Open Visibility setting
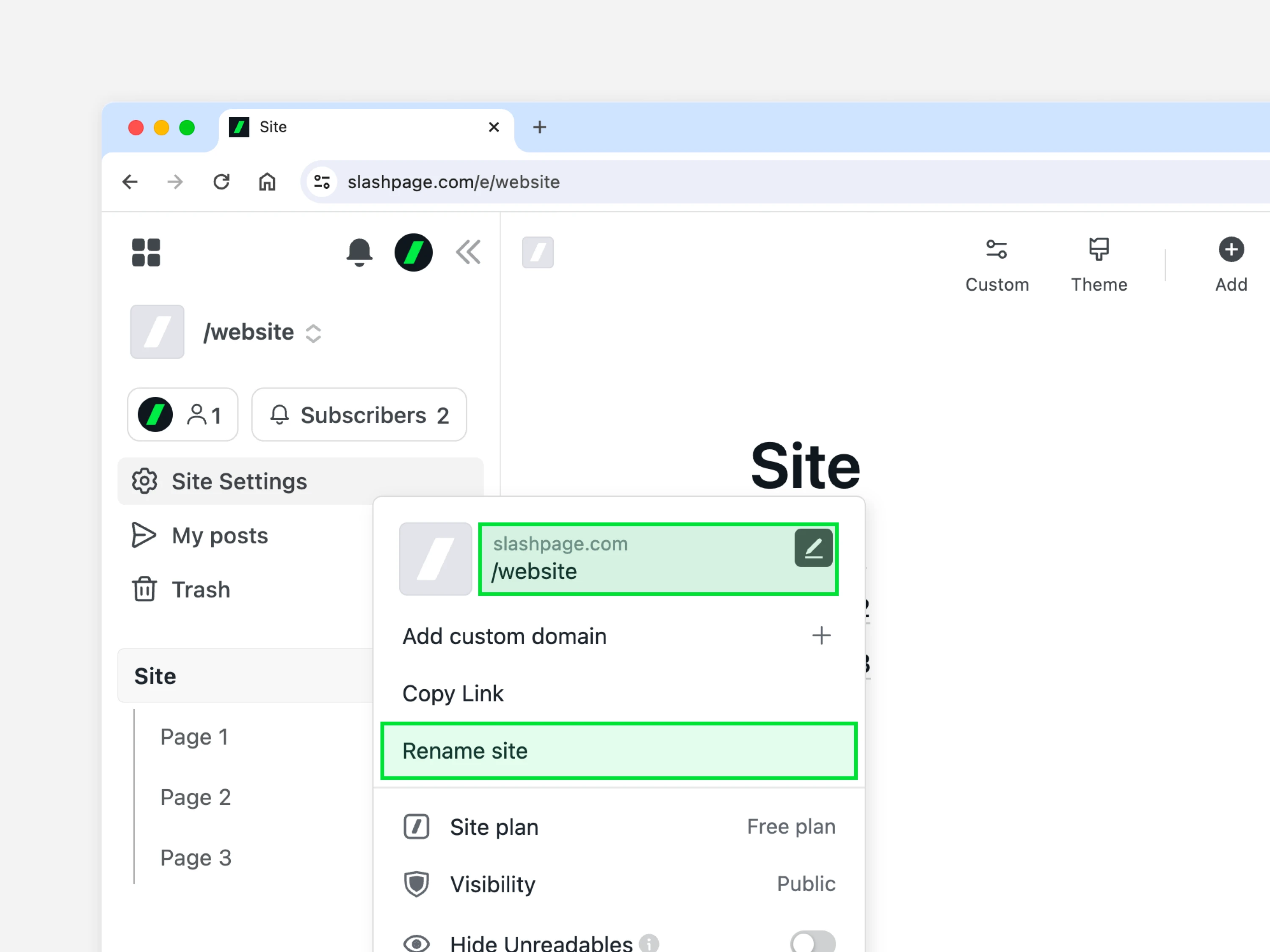1270x952 pixels. click(619, 884)
